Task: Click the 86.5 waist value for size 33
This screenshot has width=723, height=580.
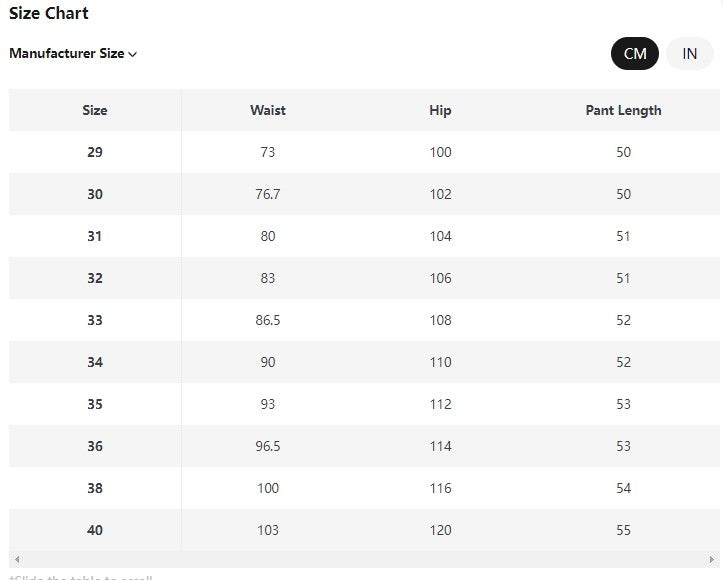Action: [268, 320]
